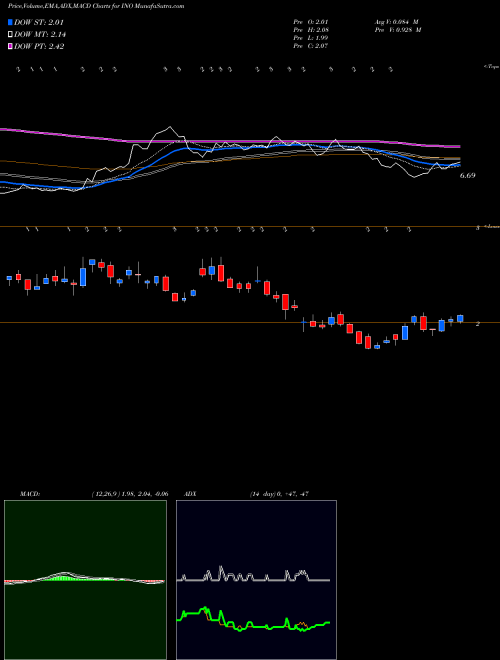The height and width of the screenshot is (660, 500).
Task: Click the '2' price axis label
Action: (477, 324)
